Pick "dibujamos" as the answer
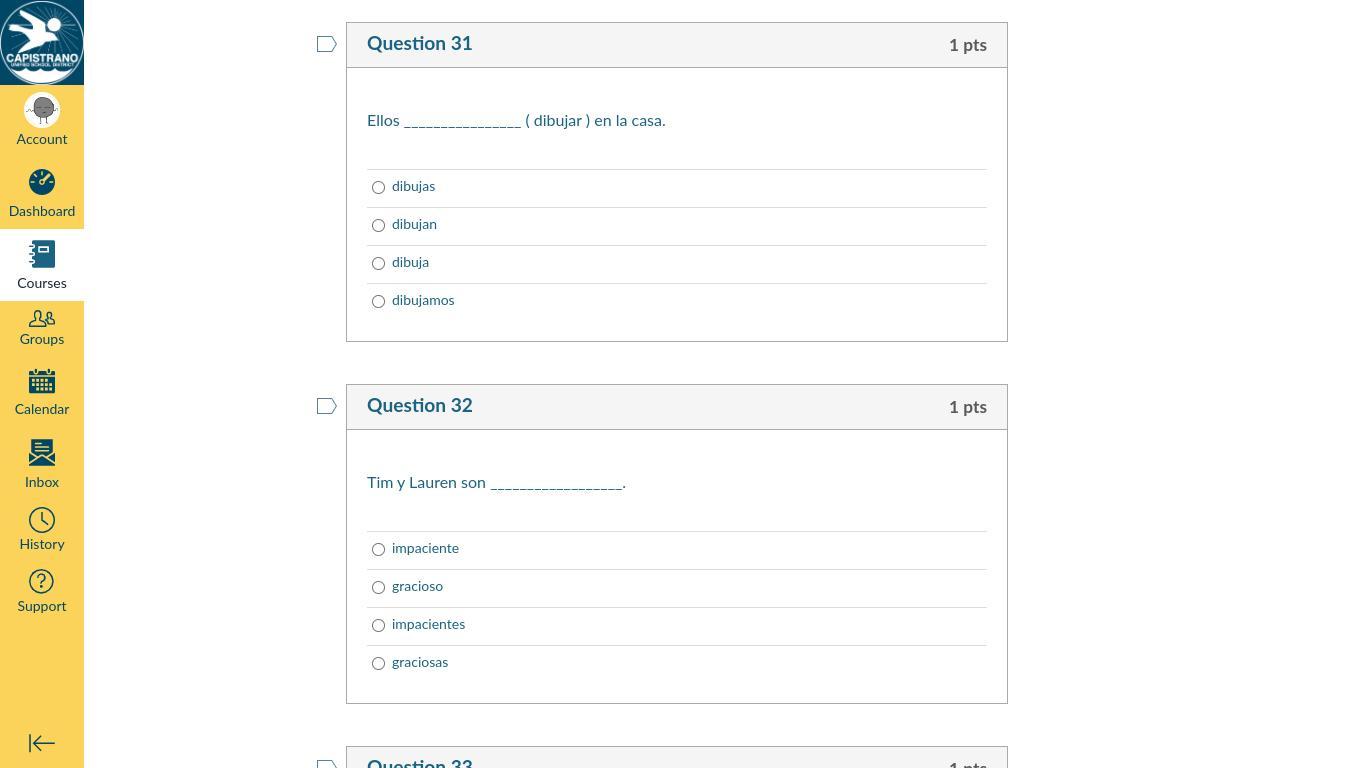The width and height of the screenshot is (1366, 768). [x=378, y=302]
